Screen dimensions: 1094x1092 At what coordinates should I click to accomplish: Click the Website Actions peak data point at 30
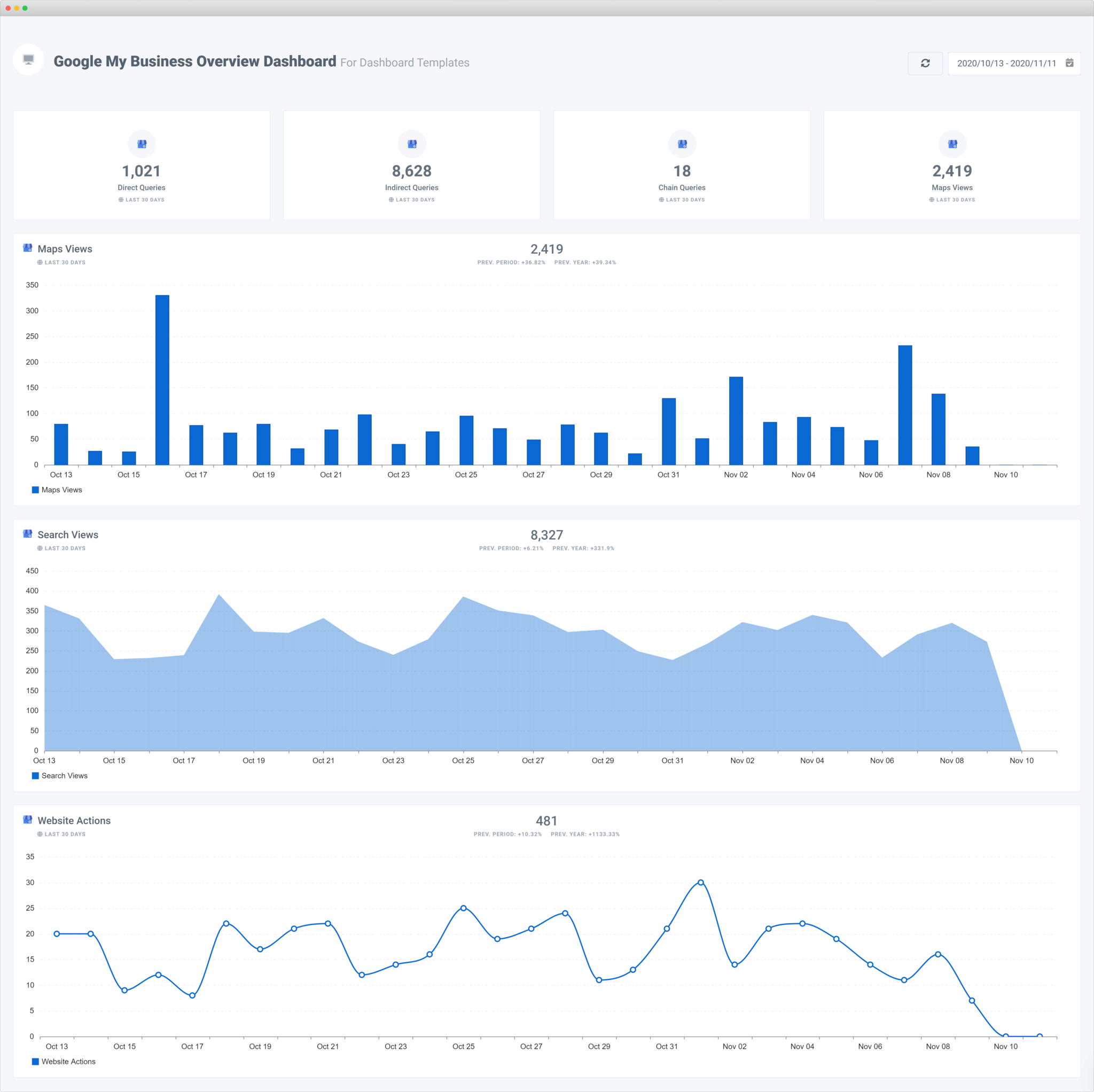click(x=700, y=883)
